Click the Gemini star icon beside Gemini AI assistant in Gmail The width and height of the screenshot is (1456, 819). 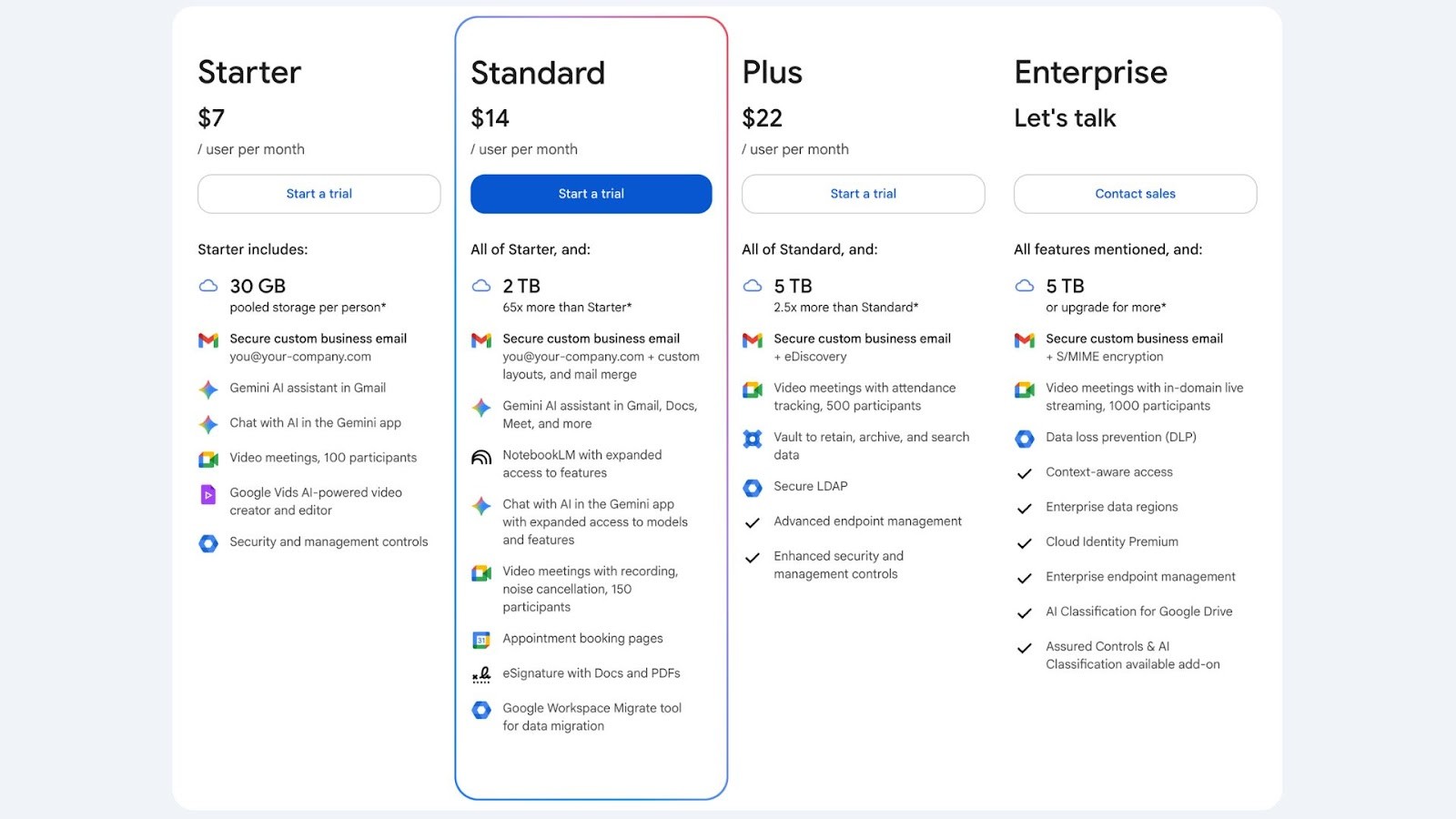pos(208,389)
